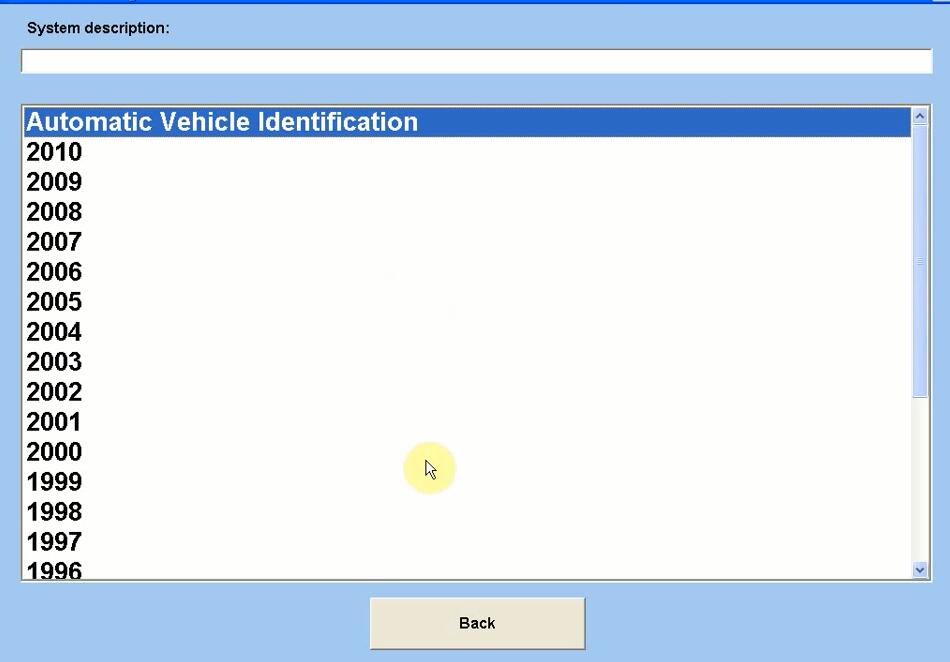Screen dimensions: 950x662
Task: Click the Back button
Action: 477,623
